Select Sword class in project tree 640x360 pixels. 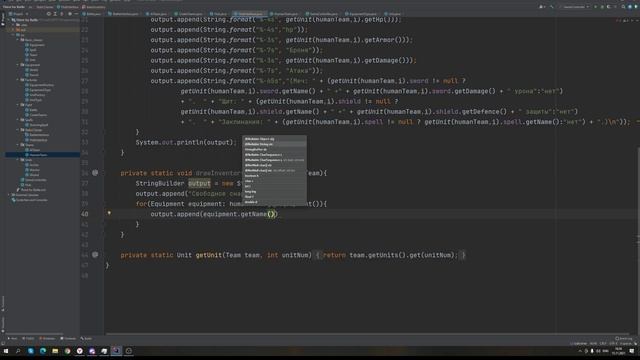click(31, 75)
